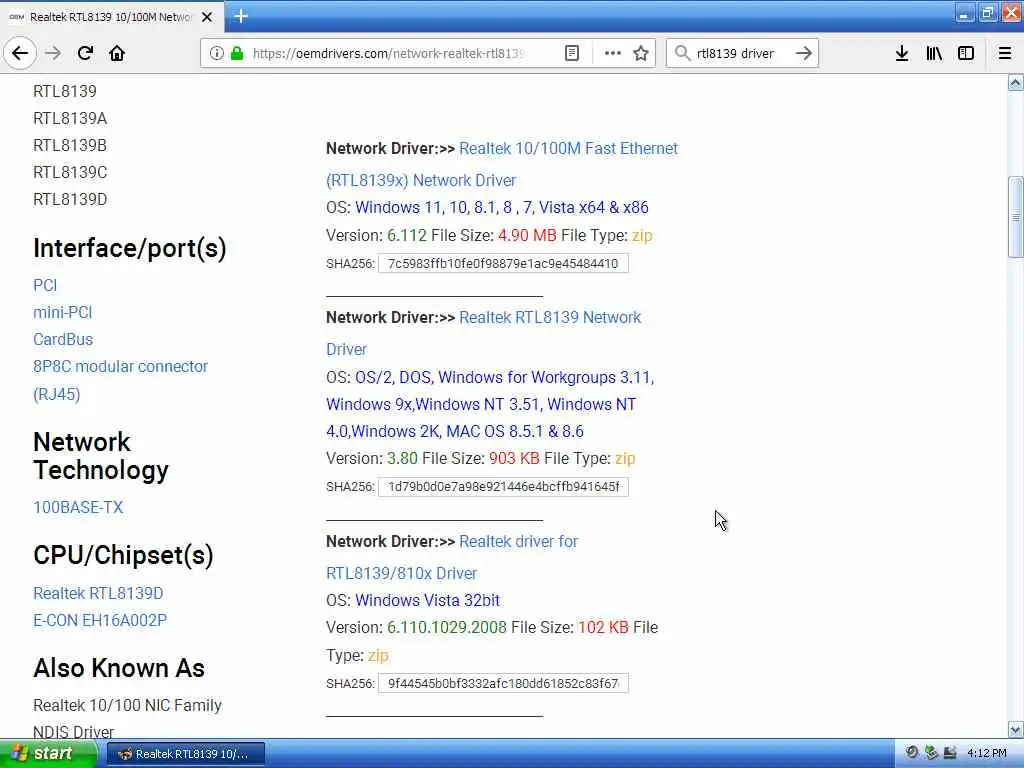The image size is (1024, 768).
Task: Follow the CardBus link
Action: [63, 340]
